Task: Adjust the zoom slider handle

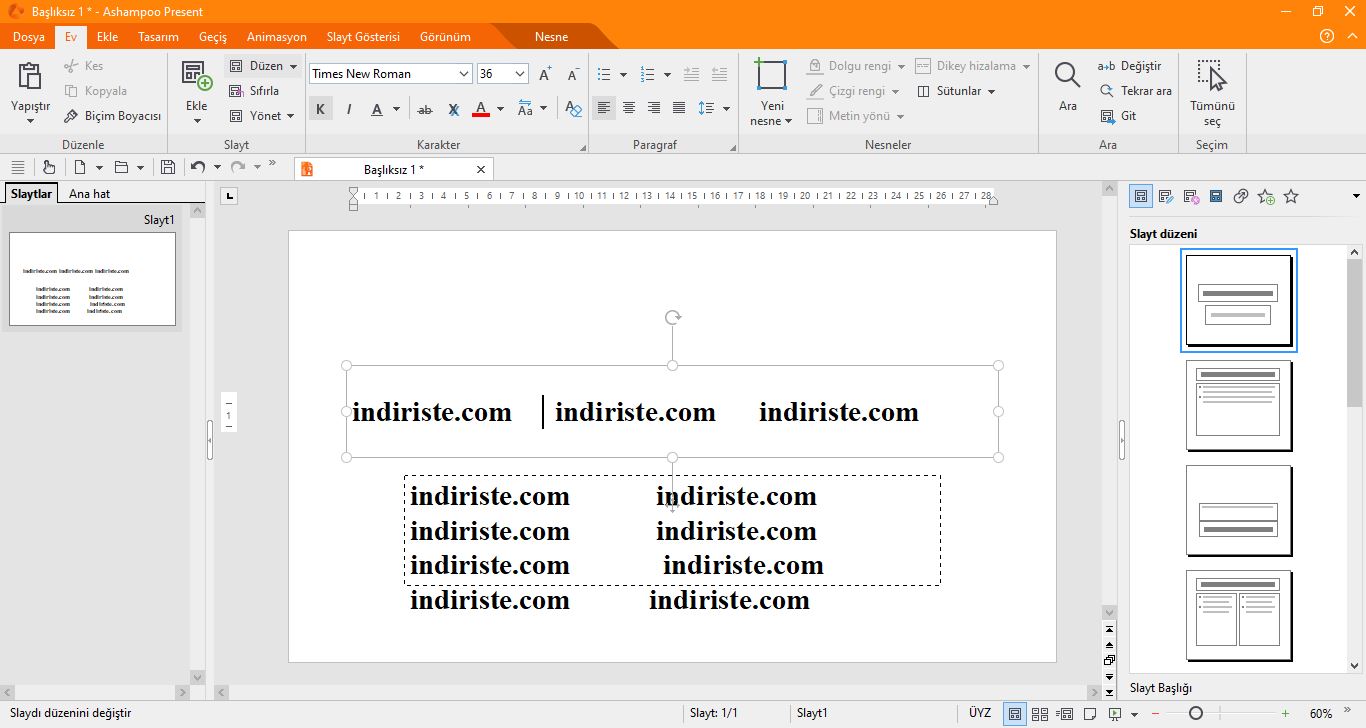Action: click(1195, 713)
